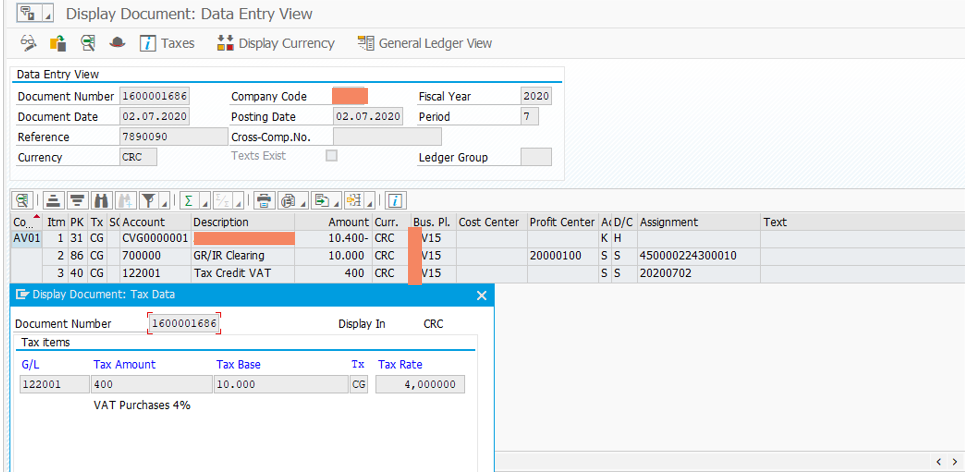Screen dimensions: 965x473
Task: Switch to General Ledger View
Action: click(425, 43)
